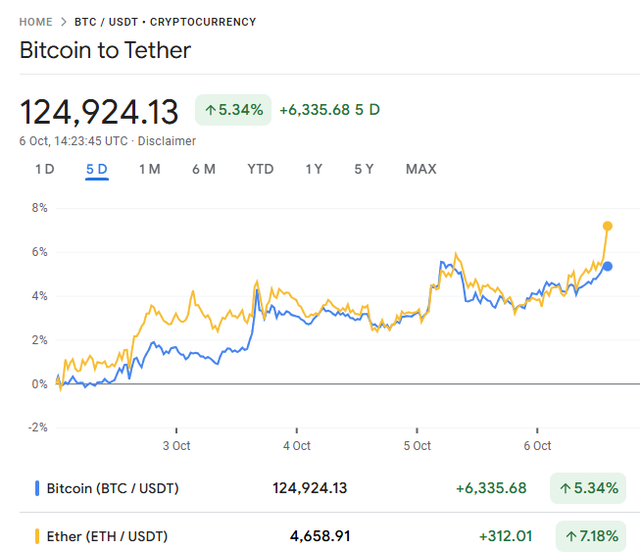The image size is (640, 559).
Task: Select the 1 D time range tab
Action: (x=45, y=169)
